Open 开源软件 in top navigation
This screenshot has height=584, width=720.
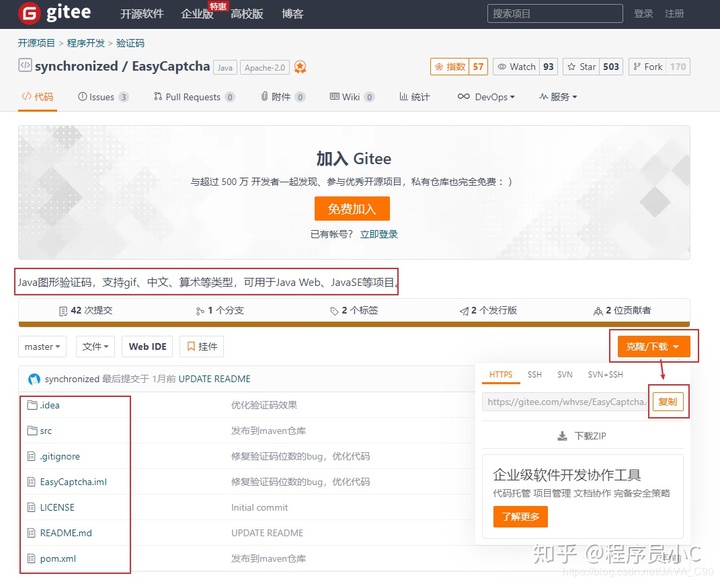[x=142, y=14]
